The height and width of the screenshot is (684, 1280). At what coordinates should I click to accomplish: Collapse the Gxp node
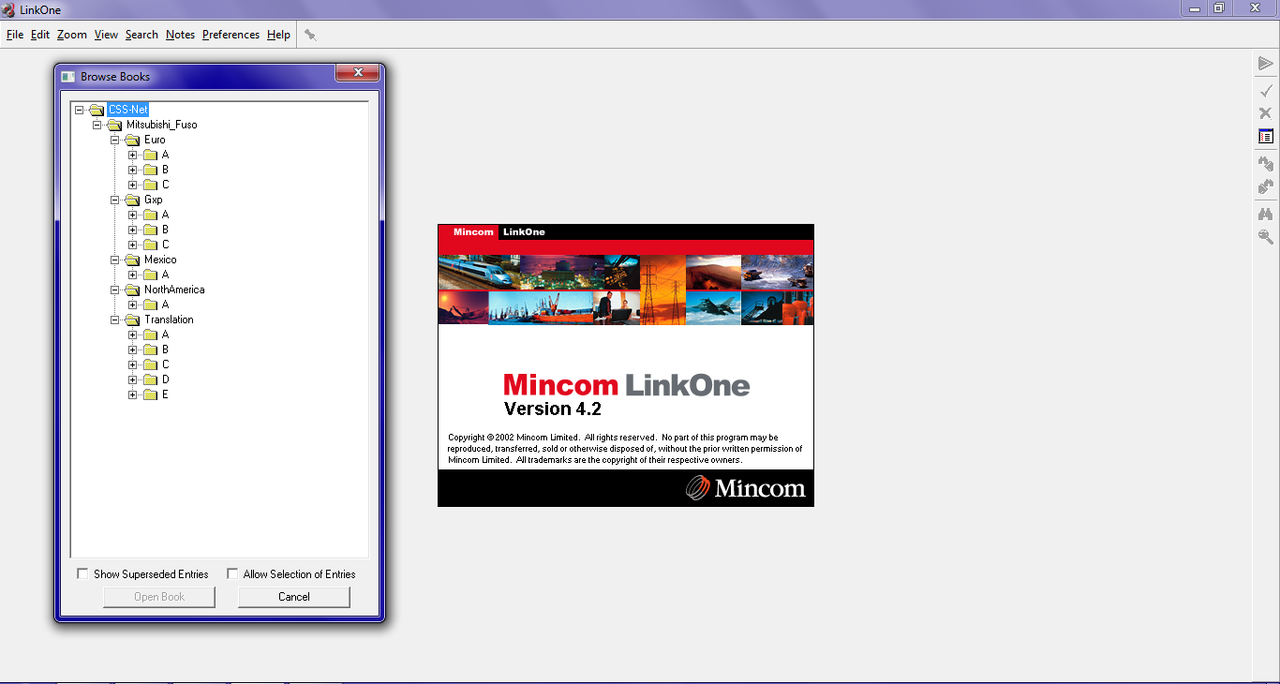pyautogui.click(x=115, y=200)
